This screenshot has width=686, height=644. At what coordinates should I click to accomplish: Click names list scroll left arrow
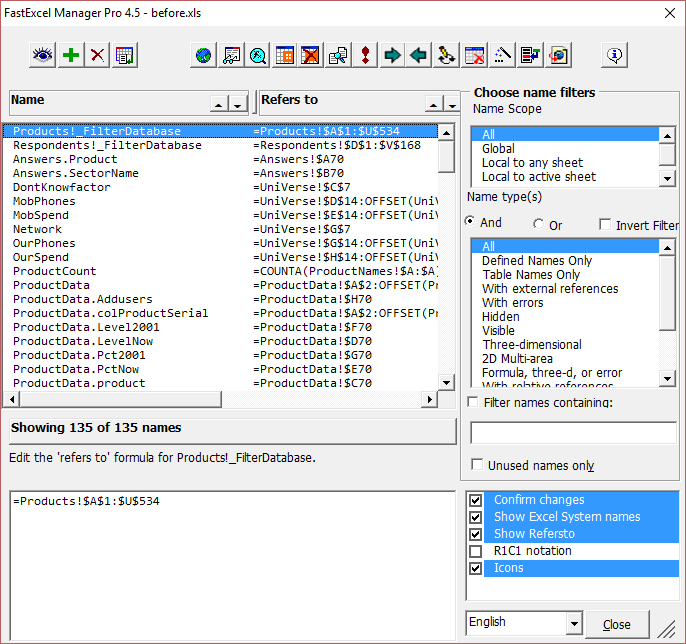(12, 399)
